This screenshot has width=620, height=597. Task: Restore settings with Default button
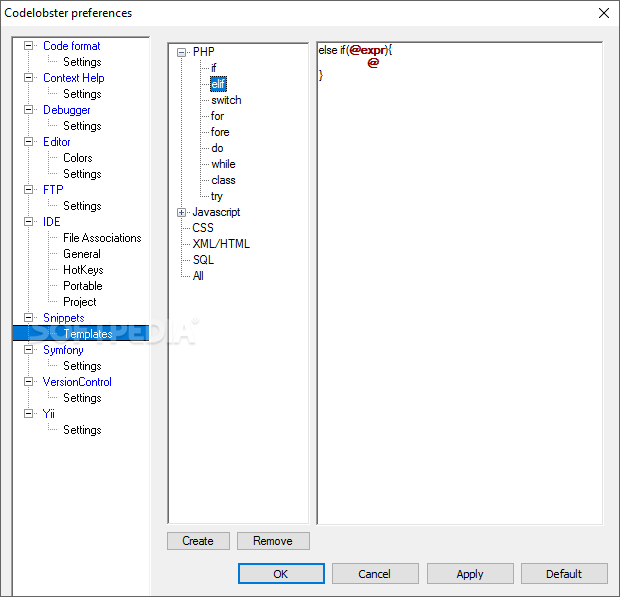564,574
